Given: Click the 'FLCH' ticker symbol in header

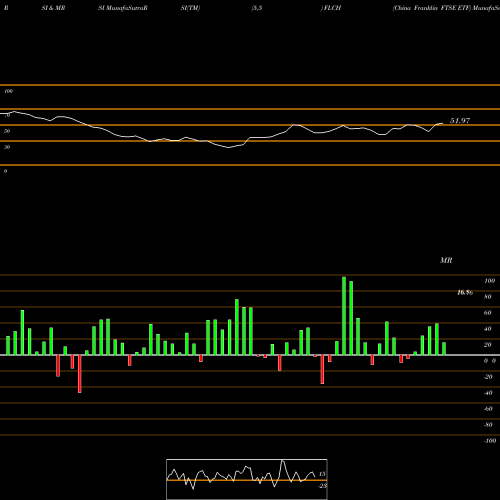Looking at the screenshot, I should click(x=332, y=8).
